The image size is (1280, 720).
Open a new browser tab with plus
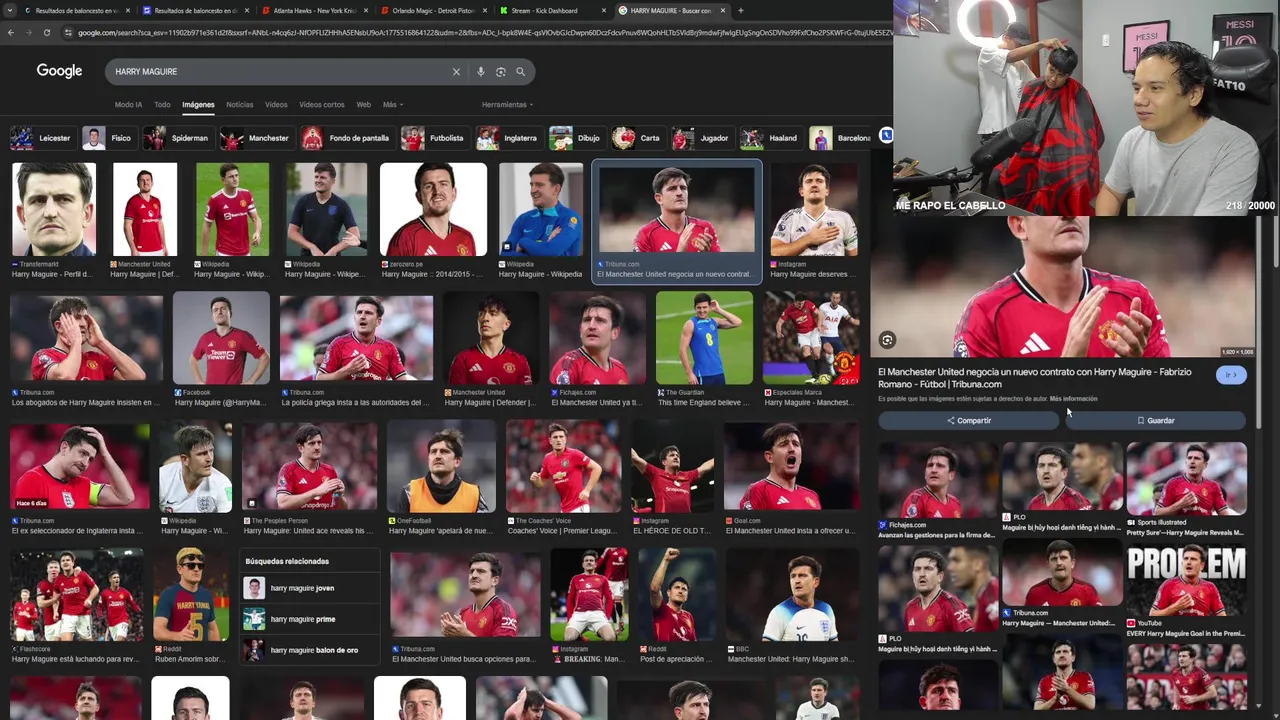[740, 10]
